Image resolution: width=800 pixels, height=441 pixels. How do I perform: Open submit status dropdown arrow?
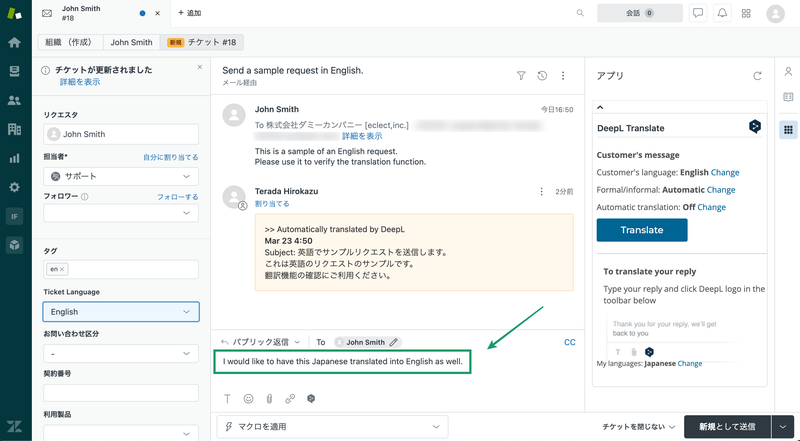tap(783, 427)
